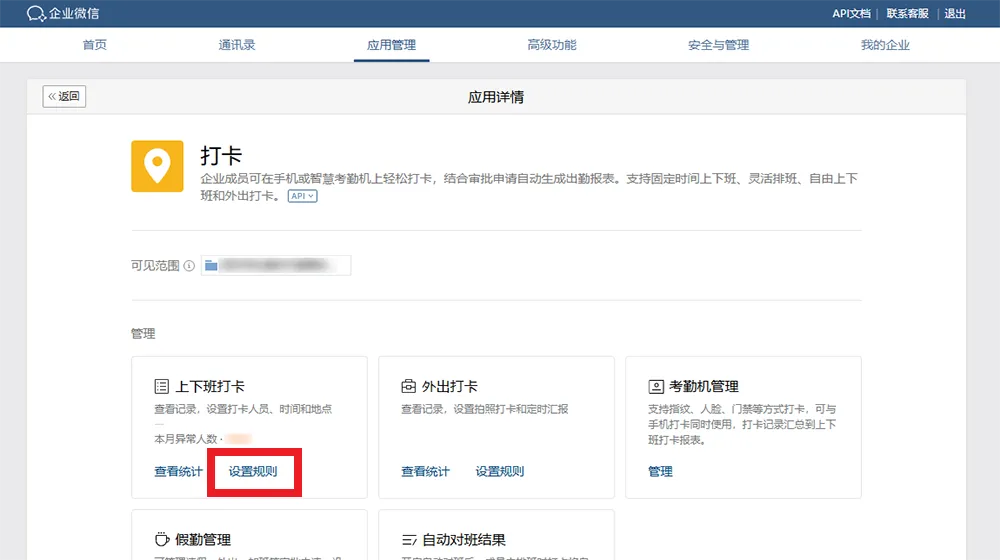Screen dimensions: 1000x560
Task: Switch to the 通讯录 tab
Action: [237, 45]
